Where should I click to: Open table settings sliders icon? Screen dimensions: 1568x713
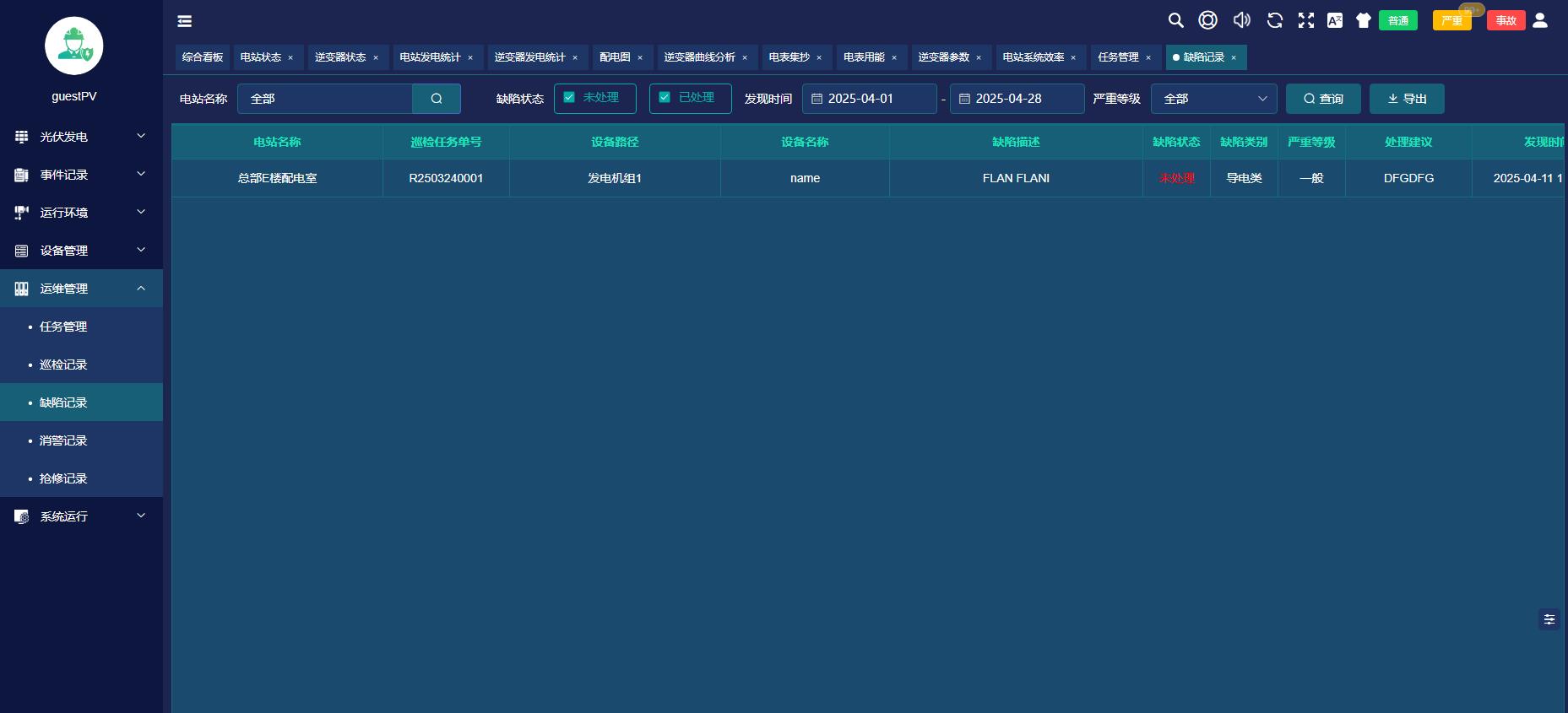coord(1549,619)
